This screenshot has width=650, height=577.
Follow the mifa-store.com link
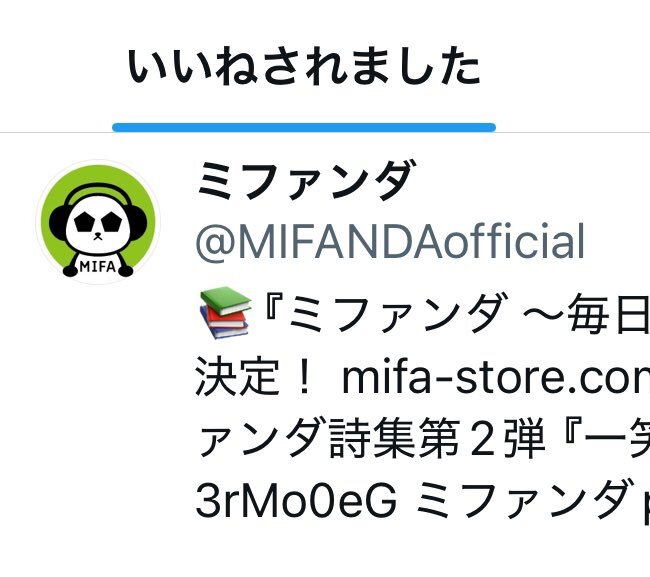coord(495,378)
